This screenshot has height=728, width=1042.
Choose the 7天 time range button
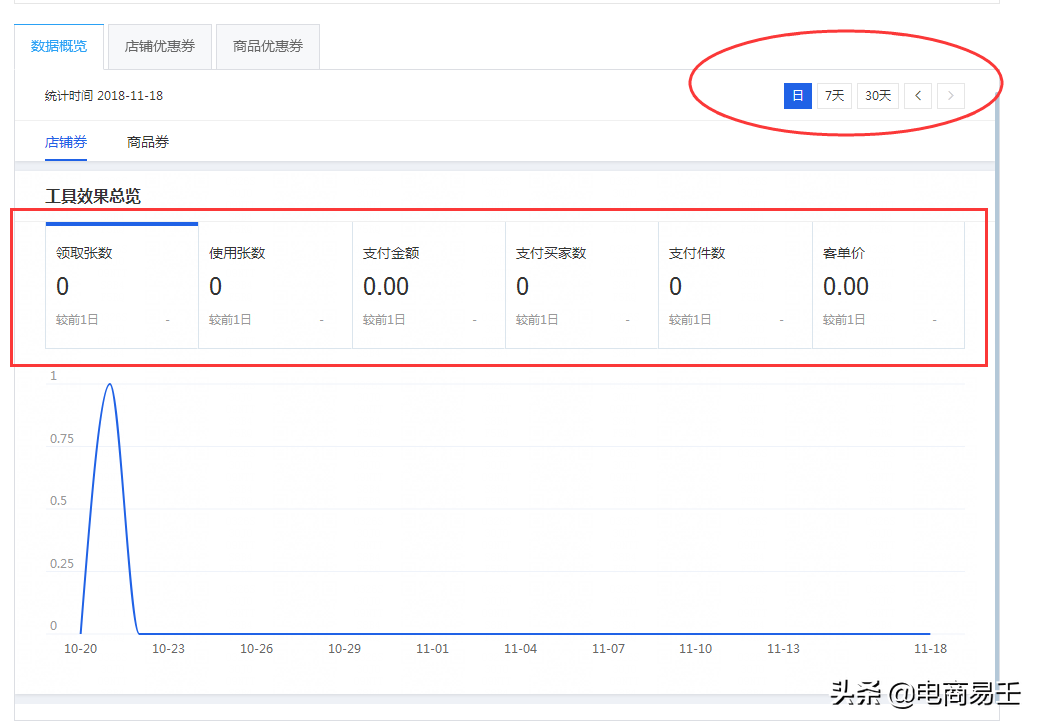834,96
